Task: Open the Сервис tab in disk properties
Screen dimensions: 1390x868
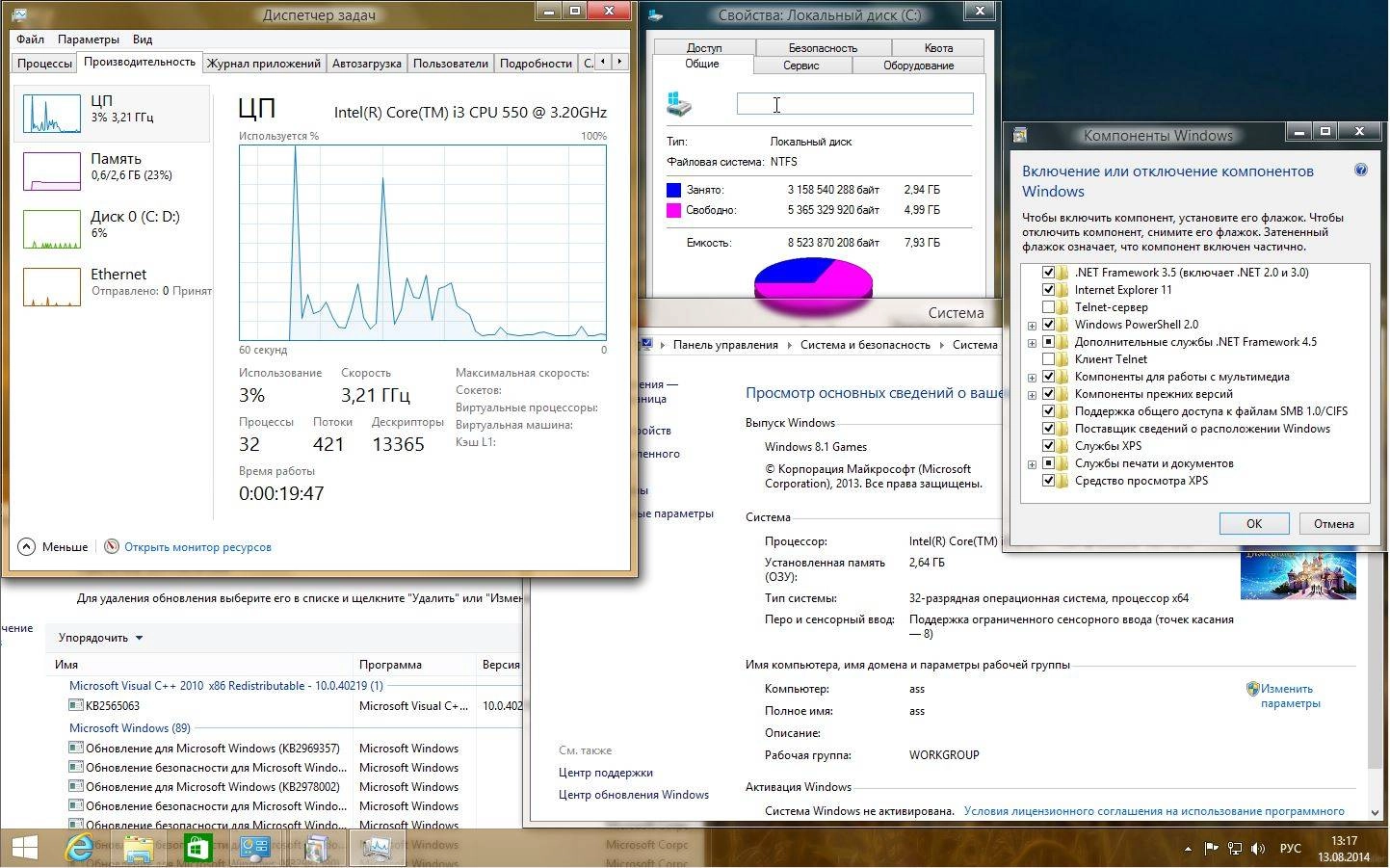Action: (x=801, y=66)
